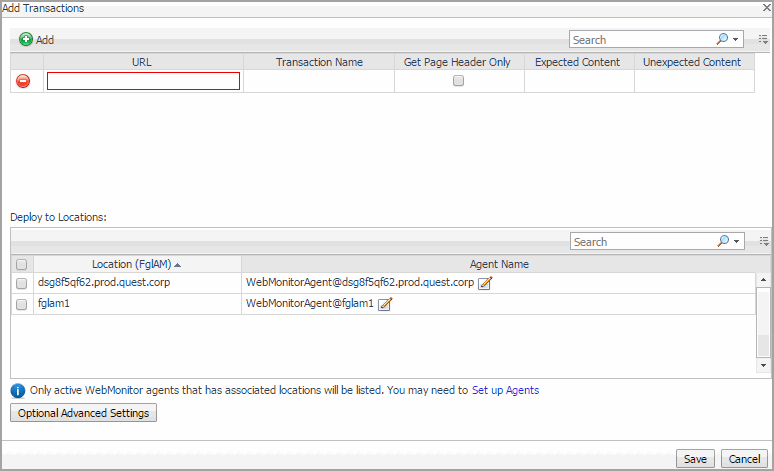Click the transactions search magnifier icon

tap(723, 40)
